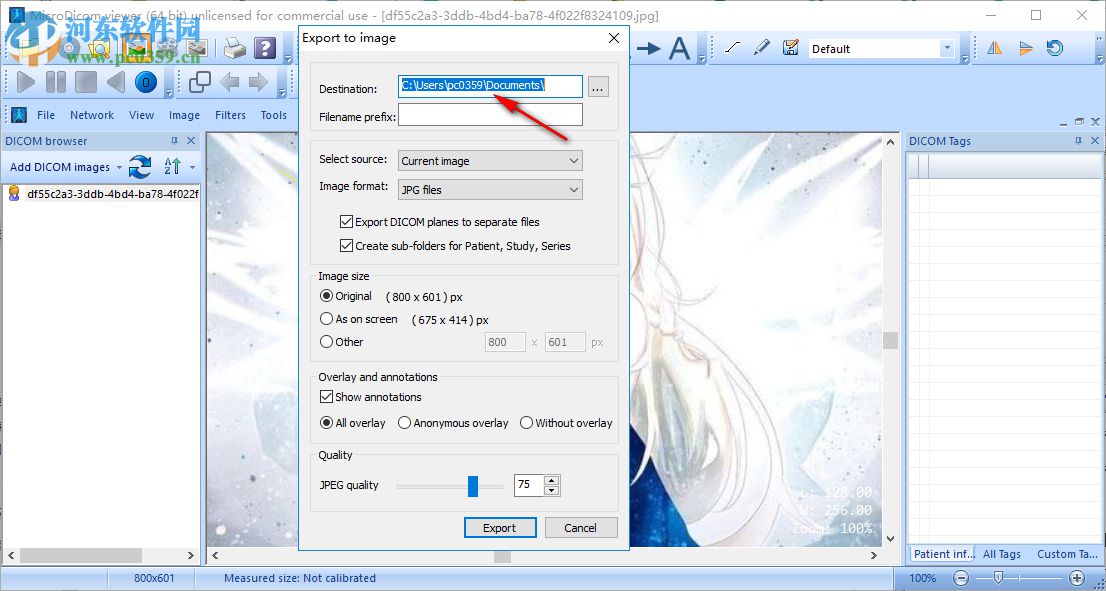The width and height of the screenshot is (1106, 591).
Task: Decrease JPEG quality with the down spinner
Action: [x=552, y=490]
